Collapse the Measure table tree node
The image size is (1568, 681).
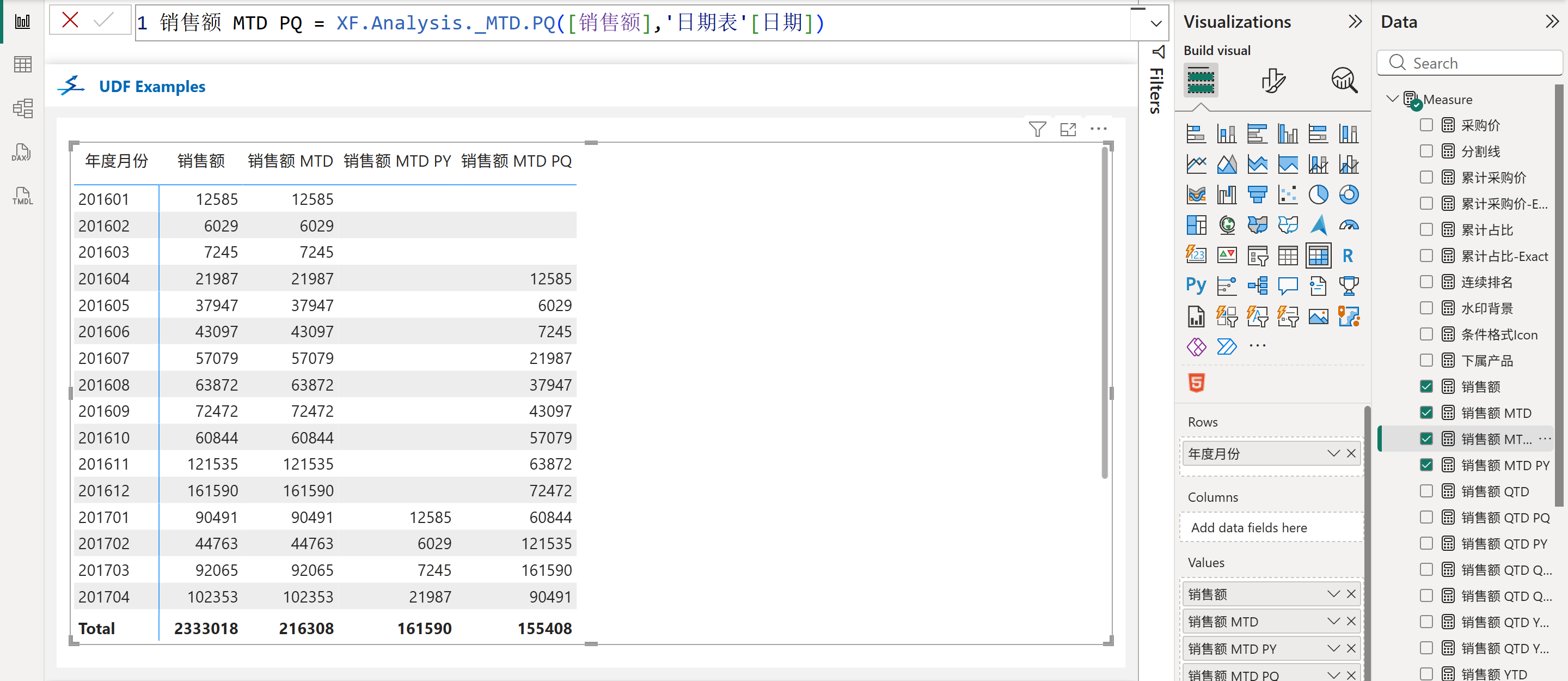click(1392, 99)
